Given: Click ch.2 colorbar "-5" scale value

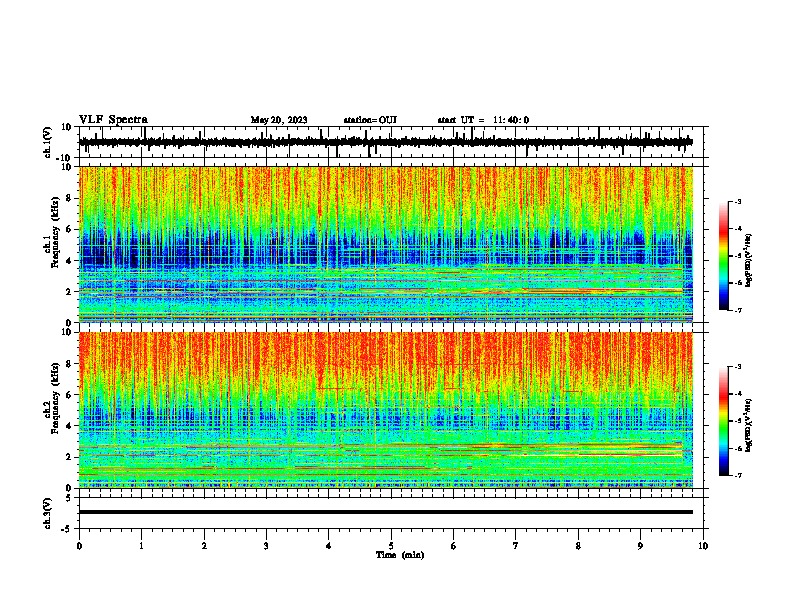Looking at the screenshot, I should [x=737, y=421].
